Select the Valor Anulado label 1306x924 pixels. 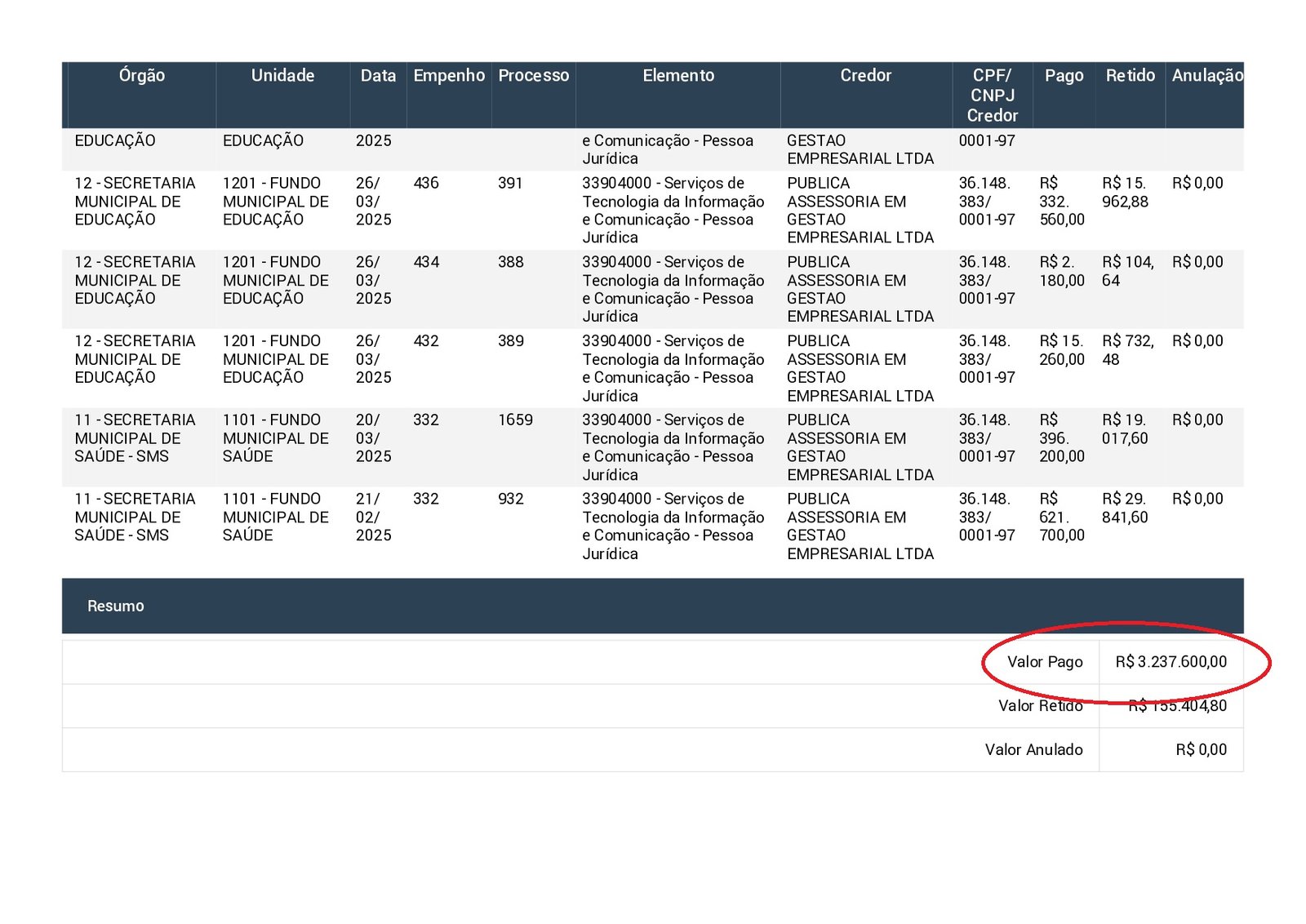[x=1033, y=750]
